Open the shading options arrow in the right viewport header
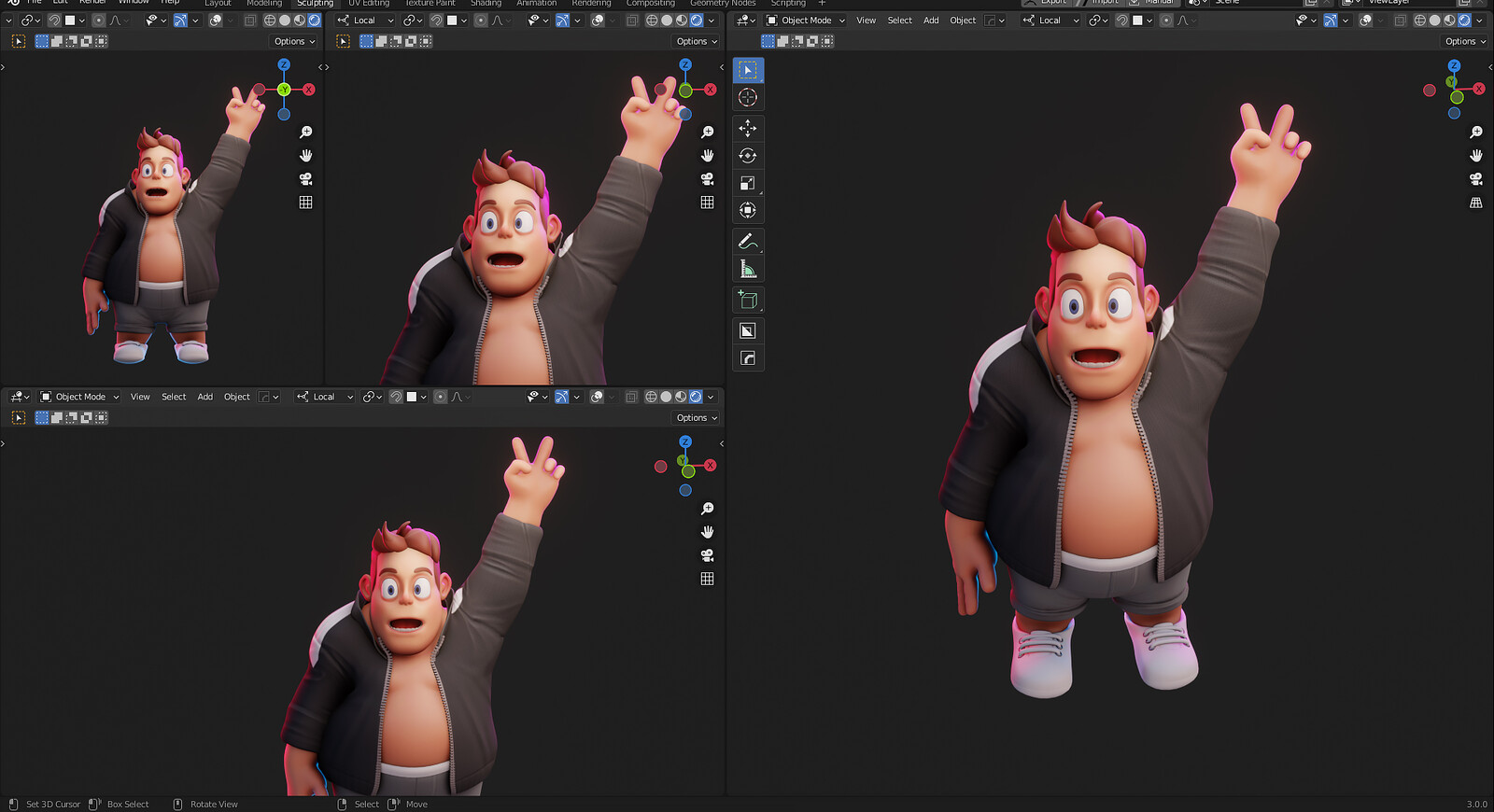 click(1480, 21)
